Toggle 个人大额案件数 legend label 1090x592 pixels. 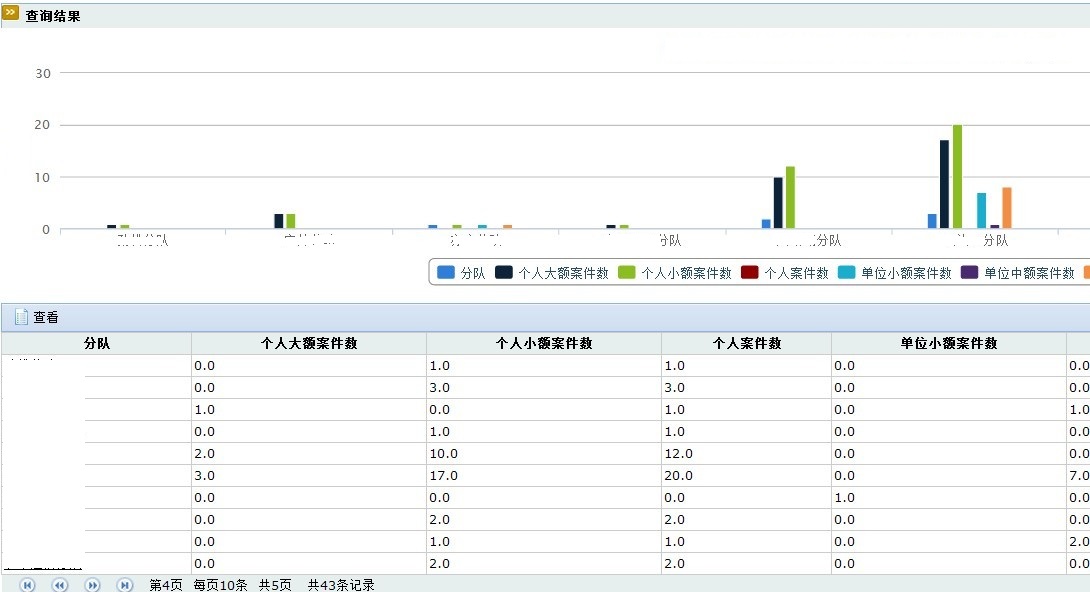(563, 273)
